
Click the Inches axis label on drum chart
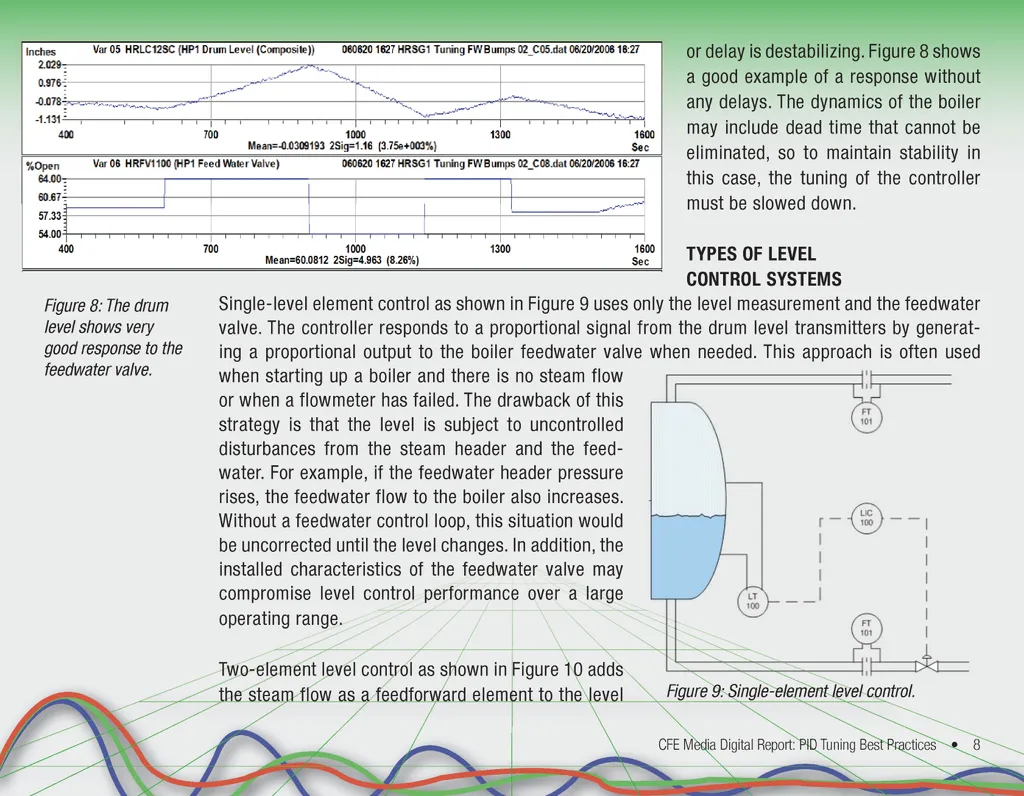point(41,52)
